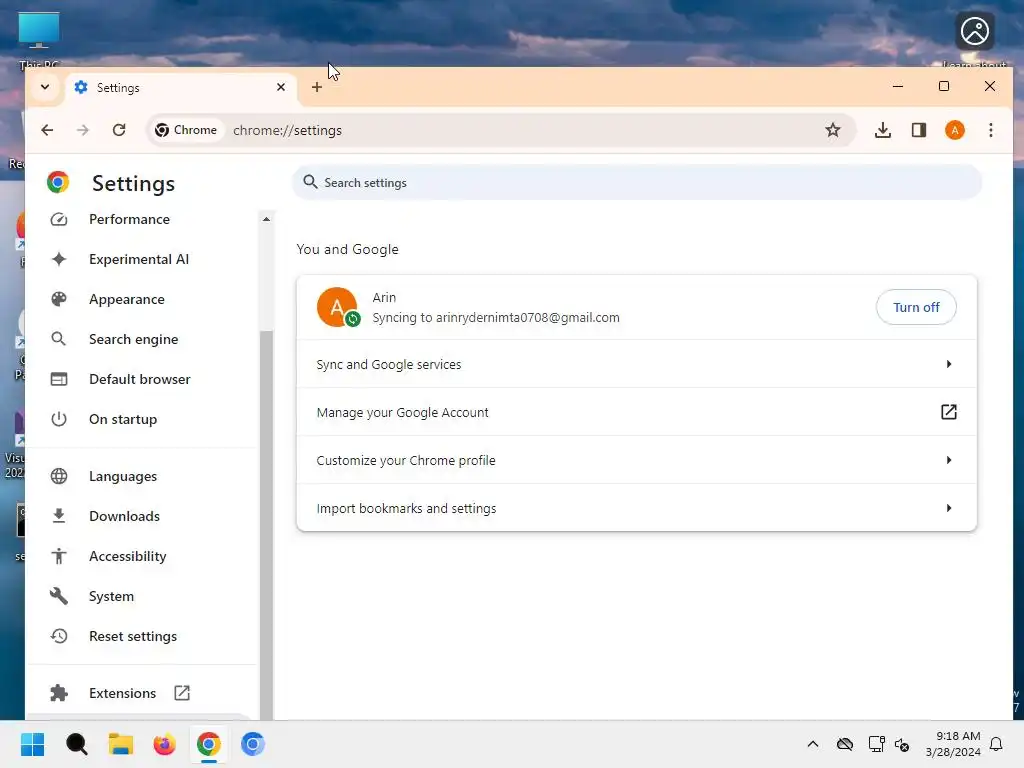Click the muted volume tray icon

903,744
